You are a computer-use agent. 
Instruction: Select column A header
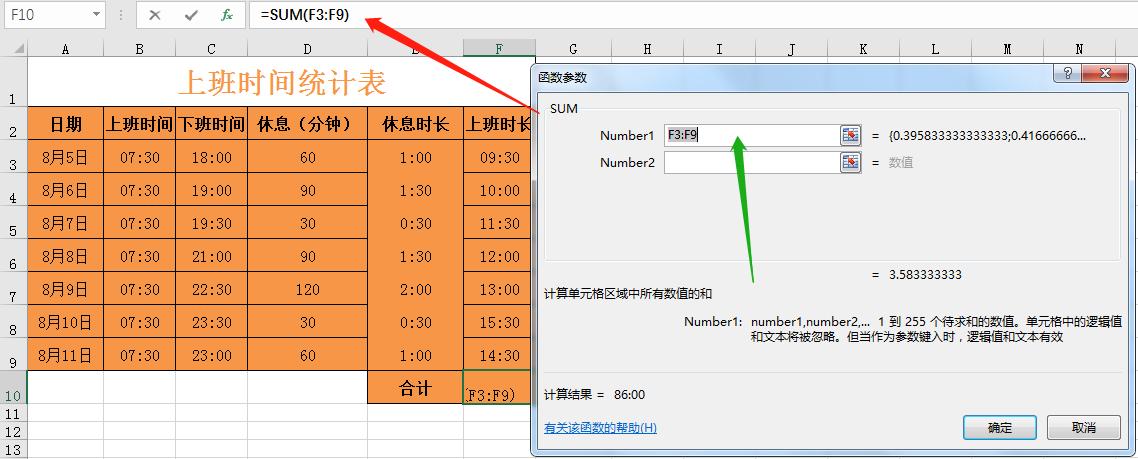click(x=65, y=49)
